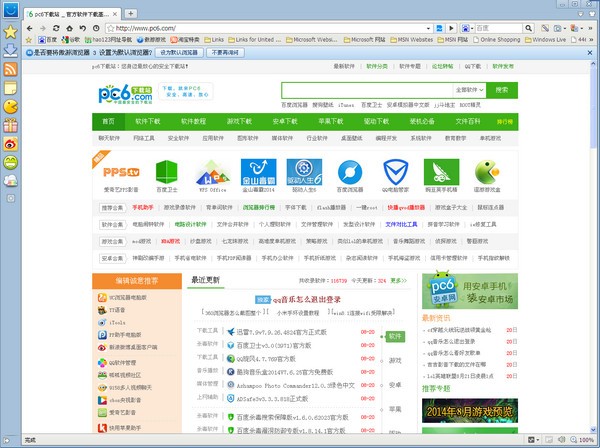Open the Pac-Man games sidebar icon
This screenshot has width=600, height=448.
coord(10,107)
